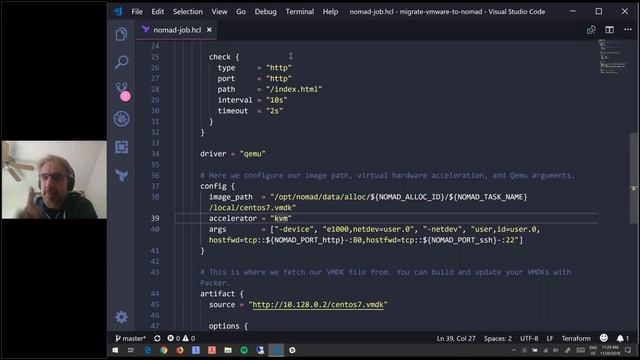Switch to the nomad-job.hcl tab
640x360 pixels.
coord(176,30)
